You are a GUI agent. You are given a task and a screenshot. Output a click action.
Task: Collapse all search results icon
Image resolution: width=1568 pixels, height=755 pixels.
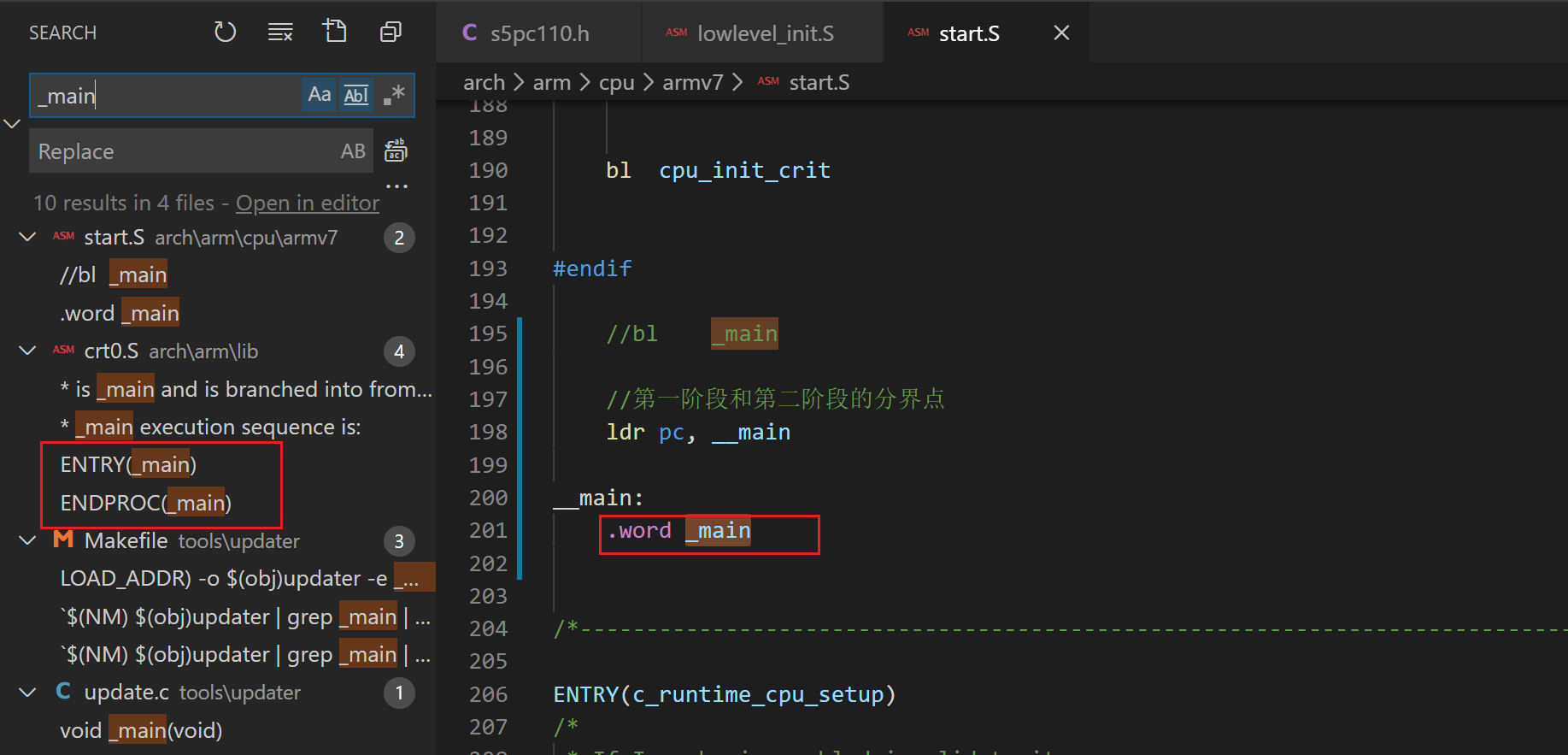(391, 32)
